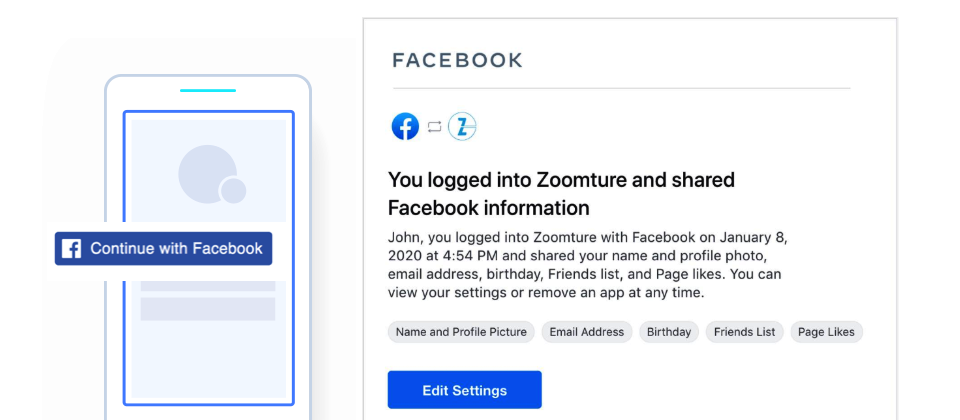
Task: Click the Zoomture Z logo icon
Action: point(462,127)
